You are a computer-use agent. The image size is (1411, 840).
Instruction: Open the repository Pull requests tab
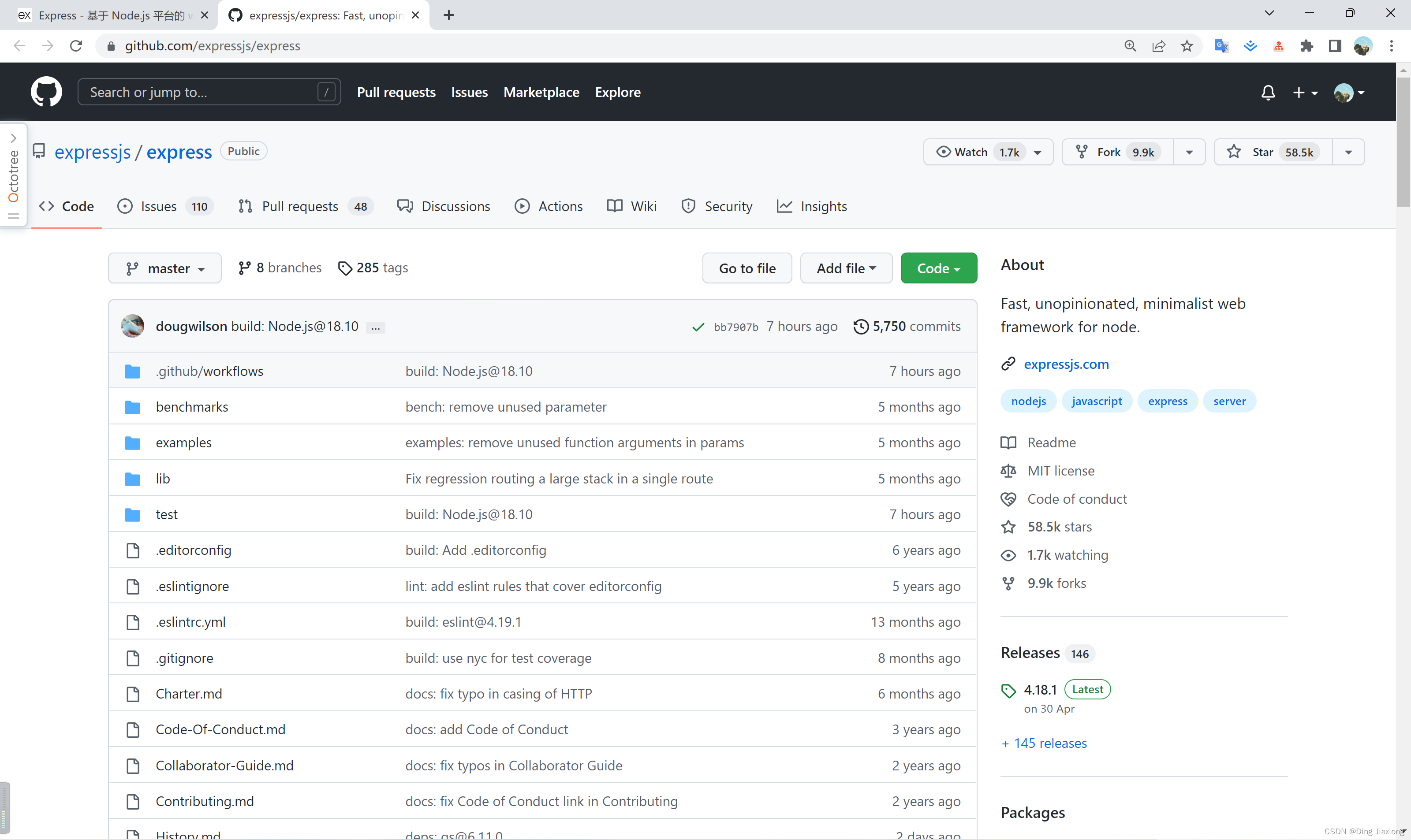point(306,206)
